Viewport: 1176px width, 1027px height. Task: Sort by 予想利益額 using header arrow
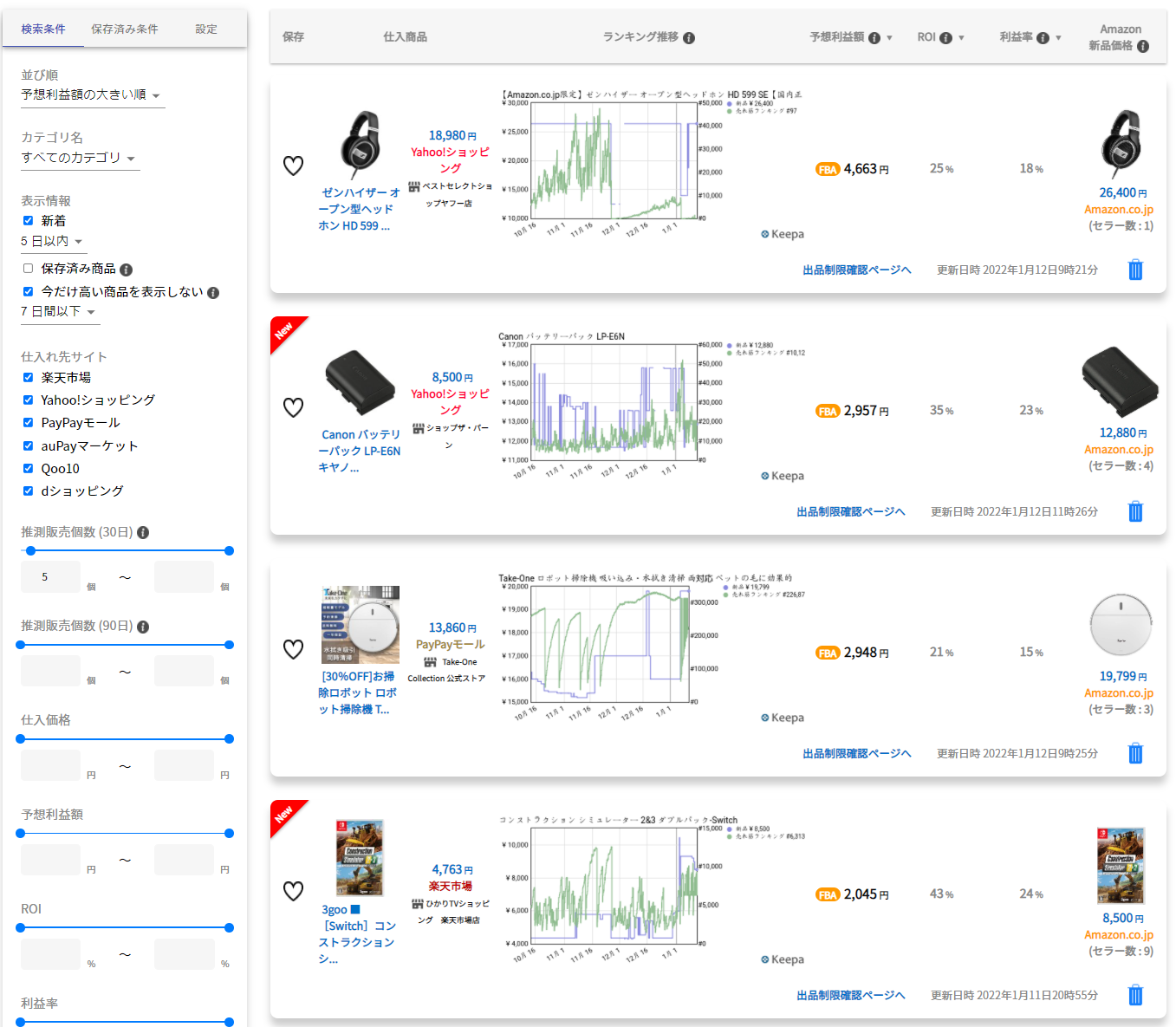pyautogui.click(x=889, y=38)
